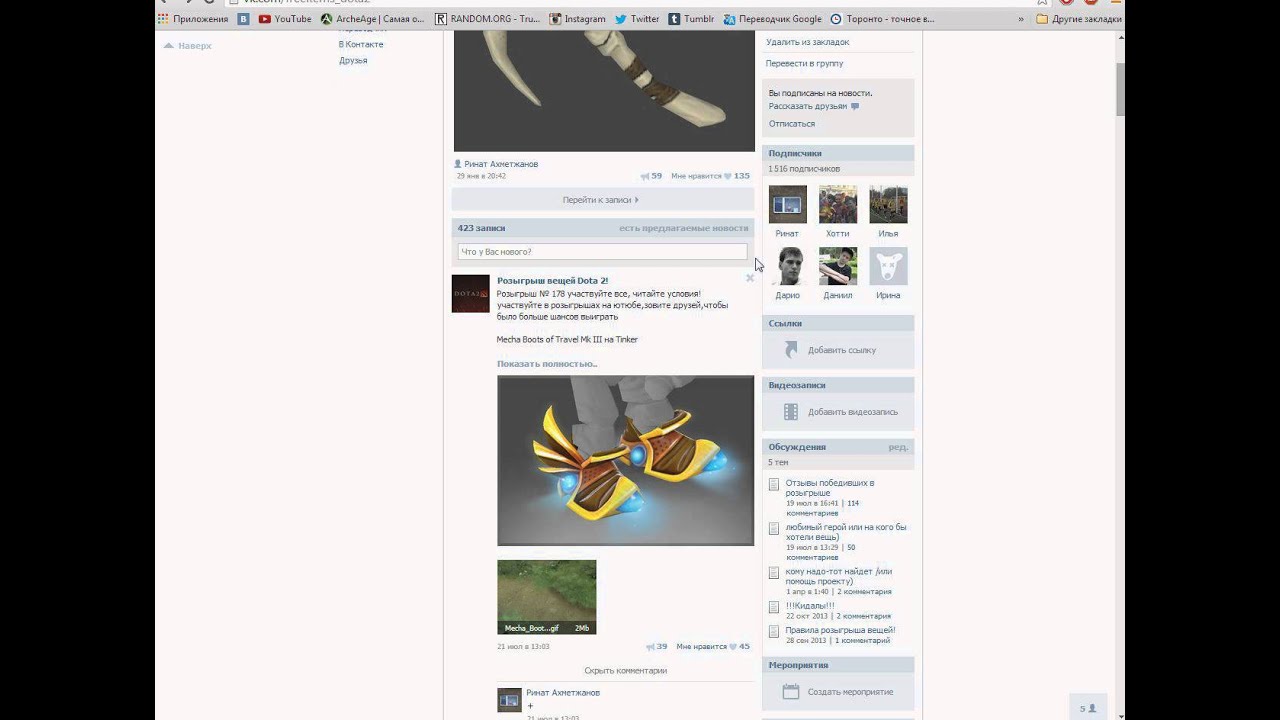
Task: Open the RANDOM.ORG bookmark
Action: point(487,19)
